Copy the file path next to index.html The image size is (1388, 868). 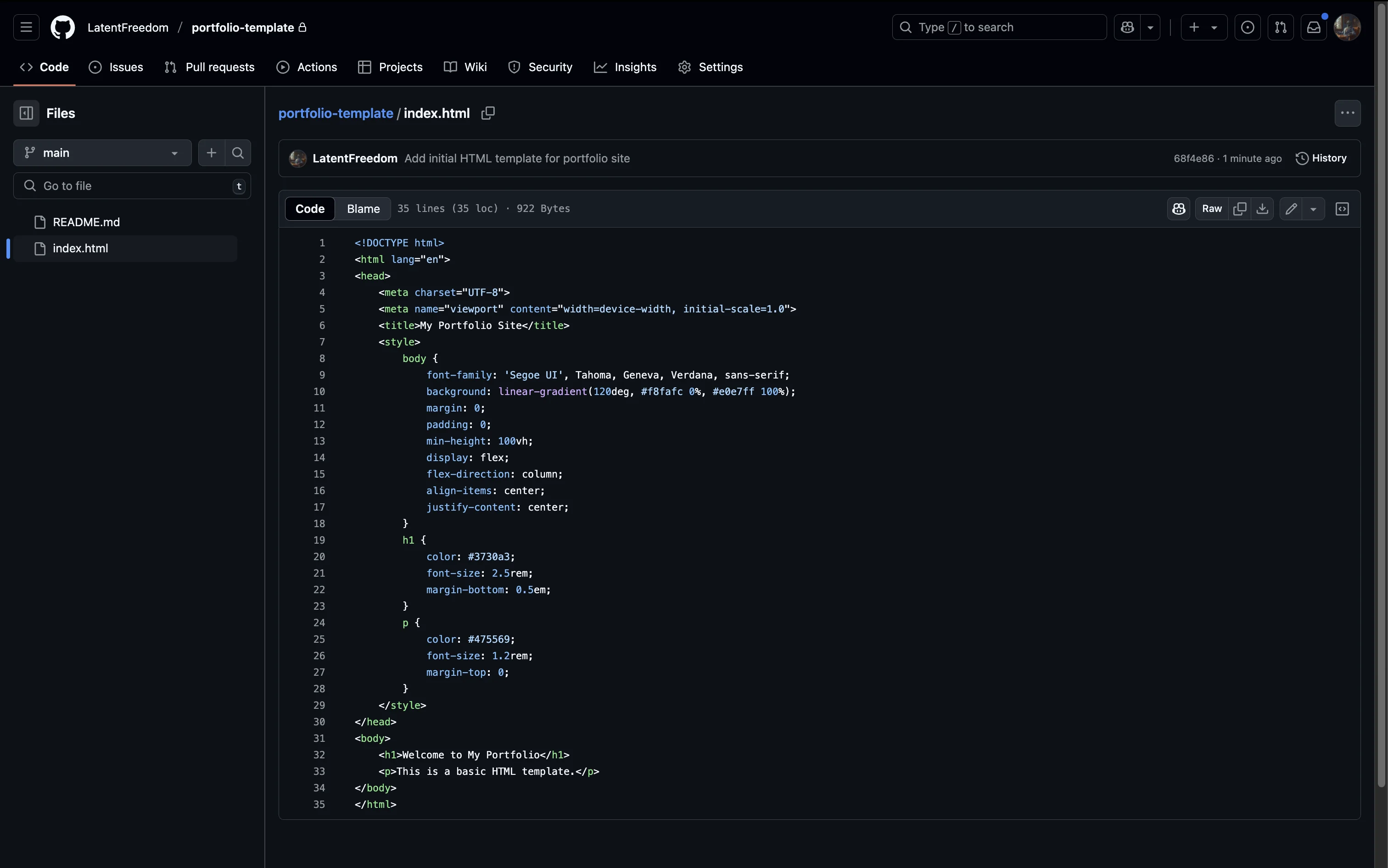point(488,113)
